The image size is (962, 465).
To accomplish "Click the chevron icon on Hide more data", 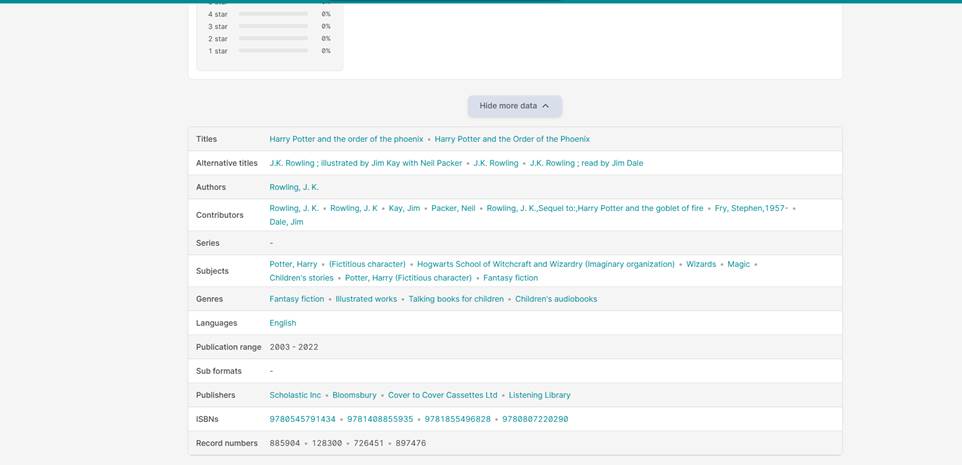I will coord(545,106).
